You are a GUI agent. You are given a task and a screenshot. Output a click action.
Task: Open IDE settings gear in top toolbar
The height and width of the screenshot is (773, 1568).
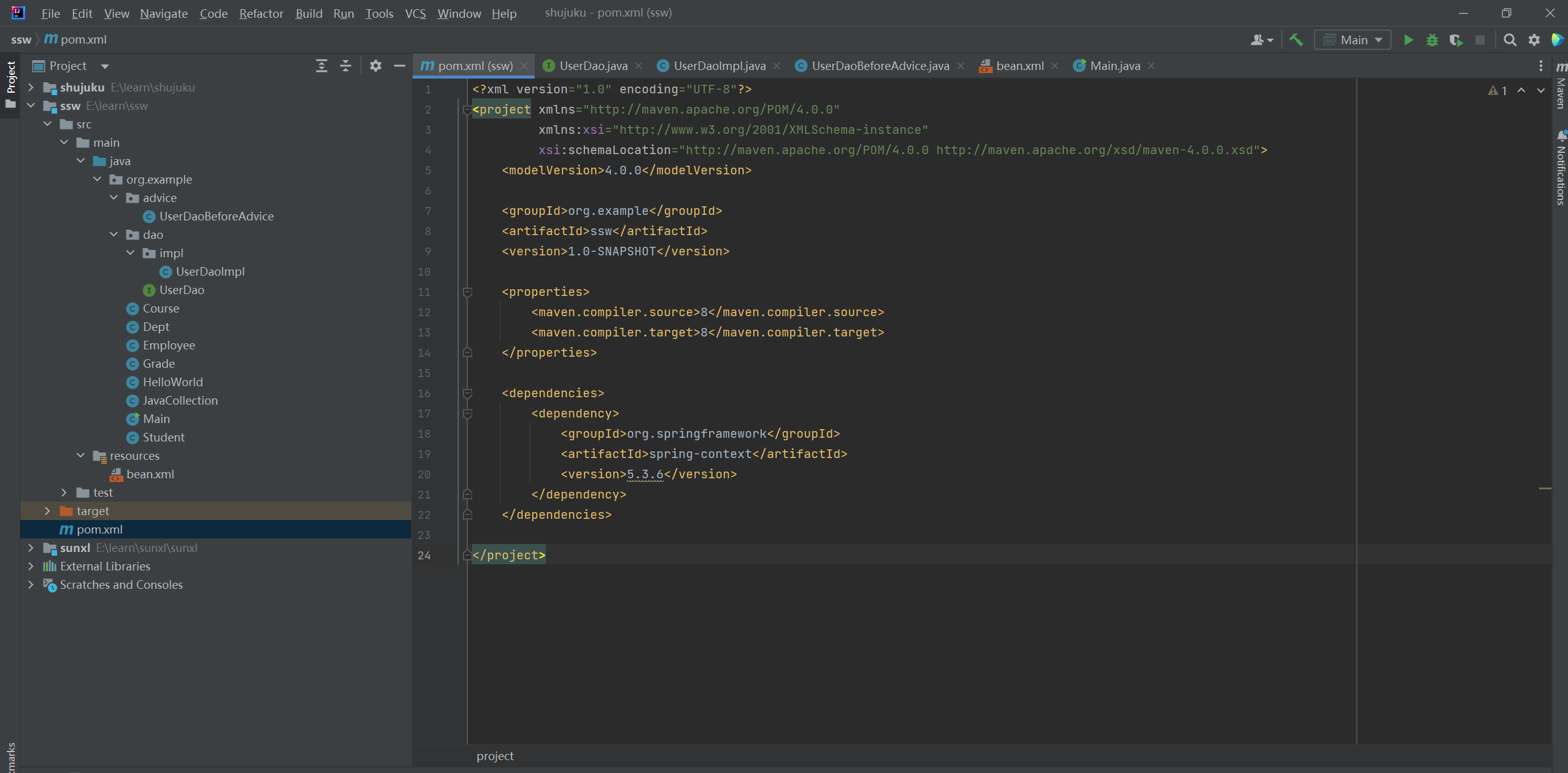(1534, 40)
